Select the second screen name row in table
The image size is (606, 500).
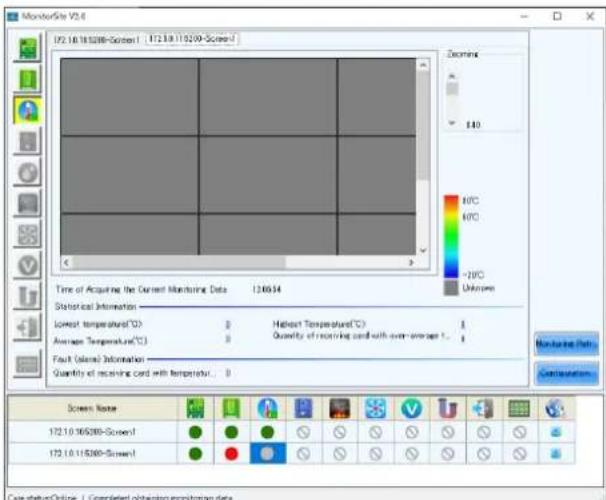pos(92,454)
